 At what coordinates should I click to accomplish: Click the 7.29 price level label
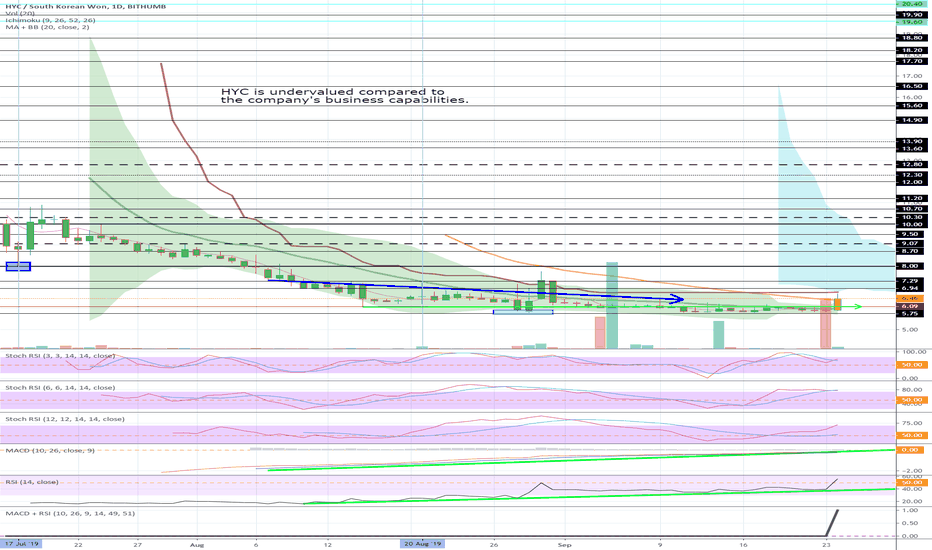pyautogui.click(x=912, y=281)
